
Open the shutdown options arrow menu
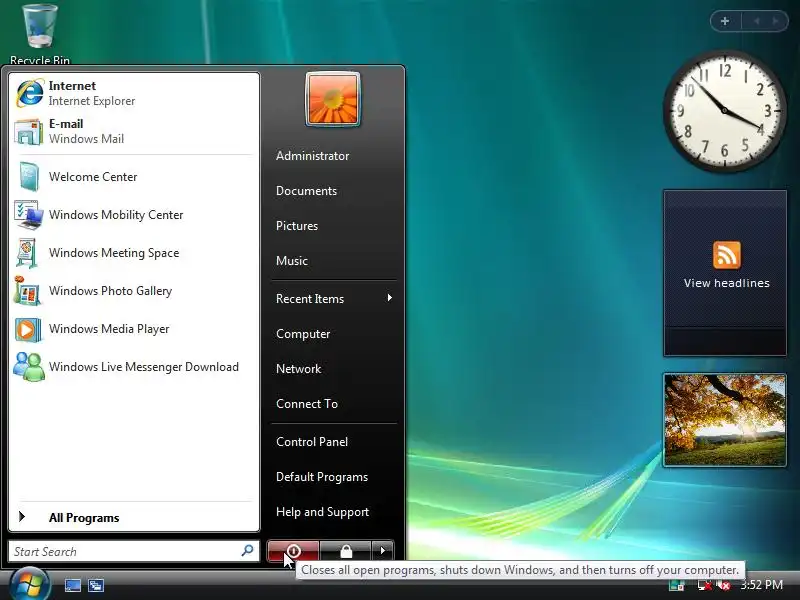point(383,552)
